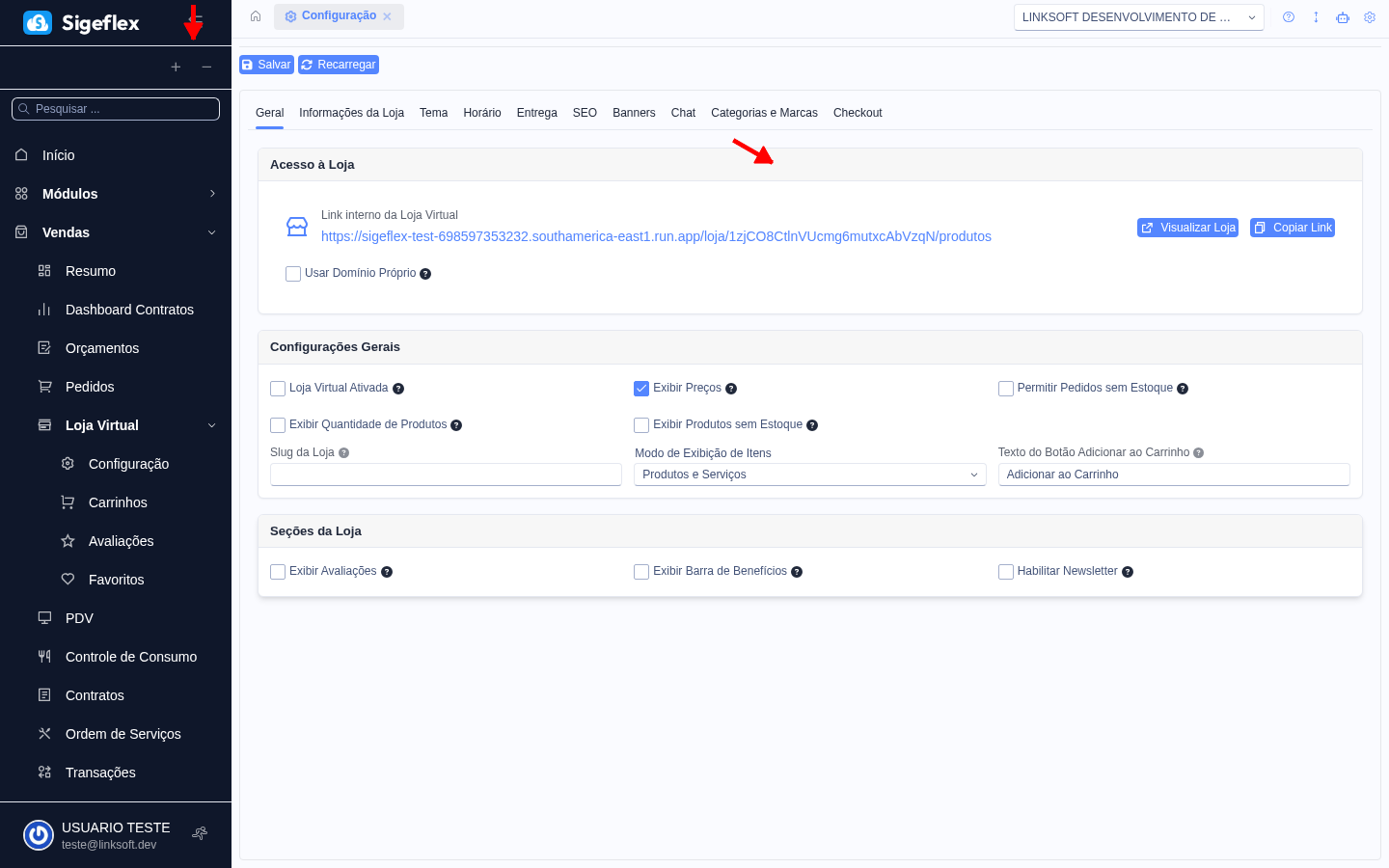Open the PDV menu item icon
This screenshot has height=868, width=1389.
tap(44, 618)
